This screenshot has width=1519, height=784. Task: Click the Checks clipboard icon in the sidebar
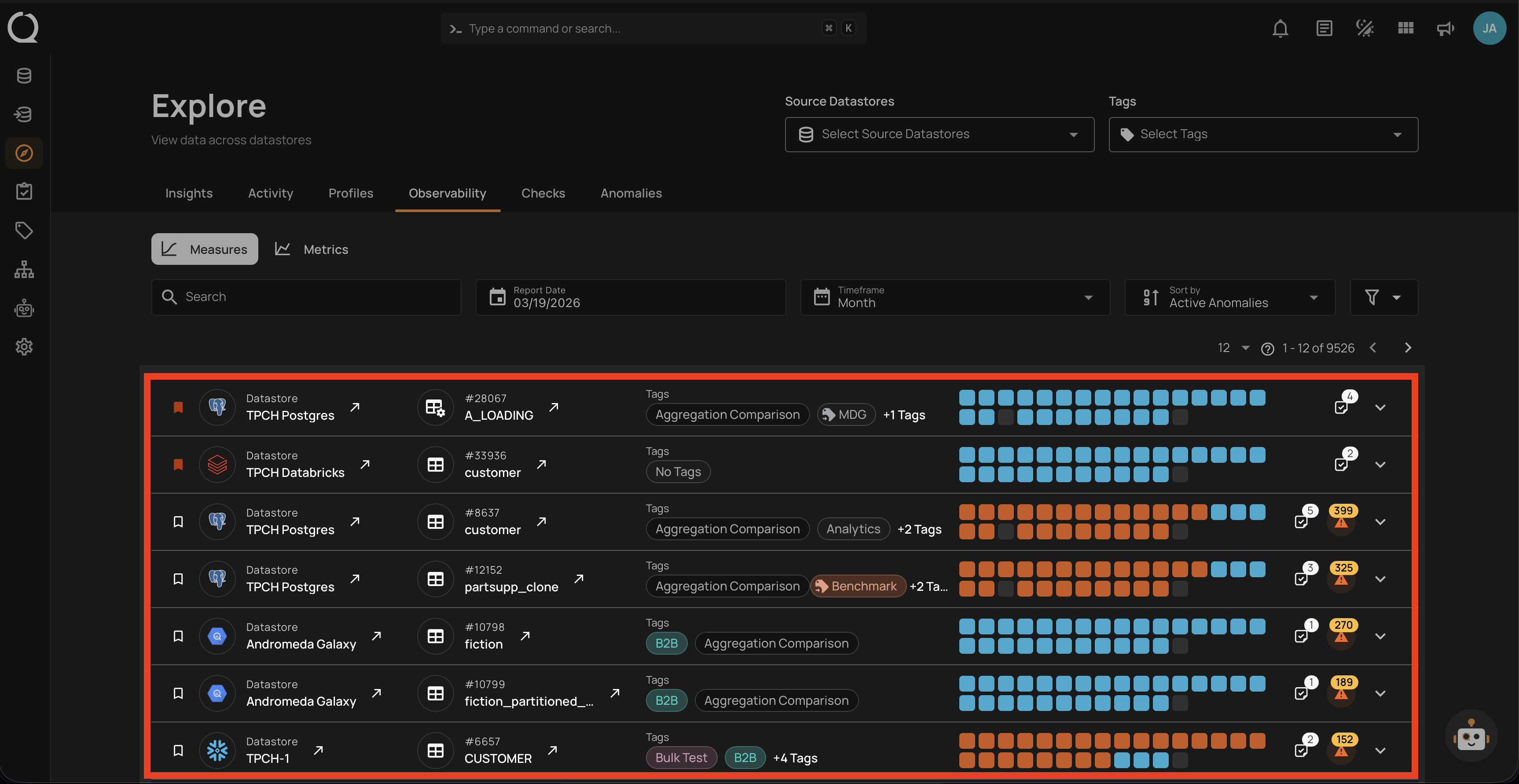24,191
